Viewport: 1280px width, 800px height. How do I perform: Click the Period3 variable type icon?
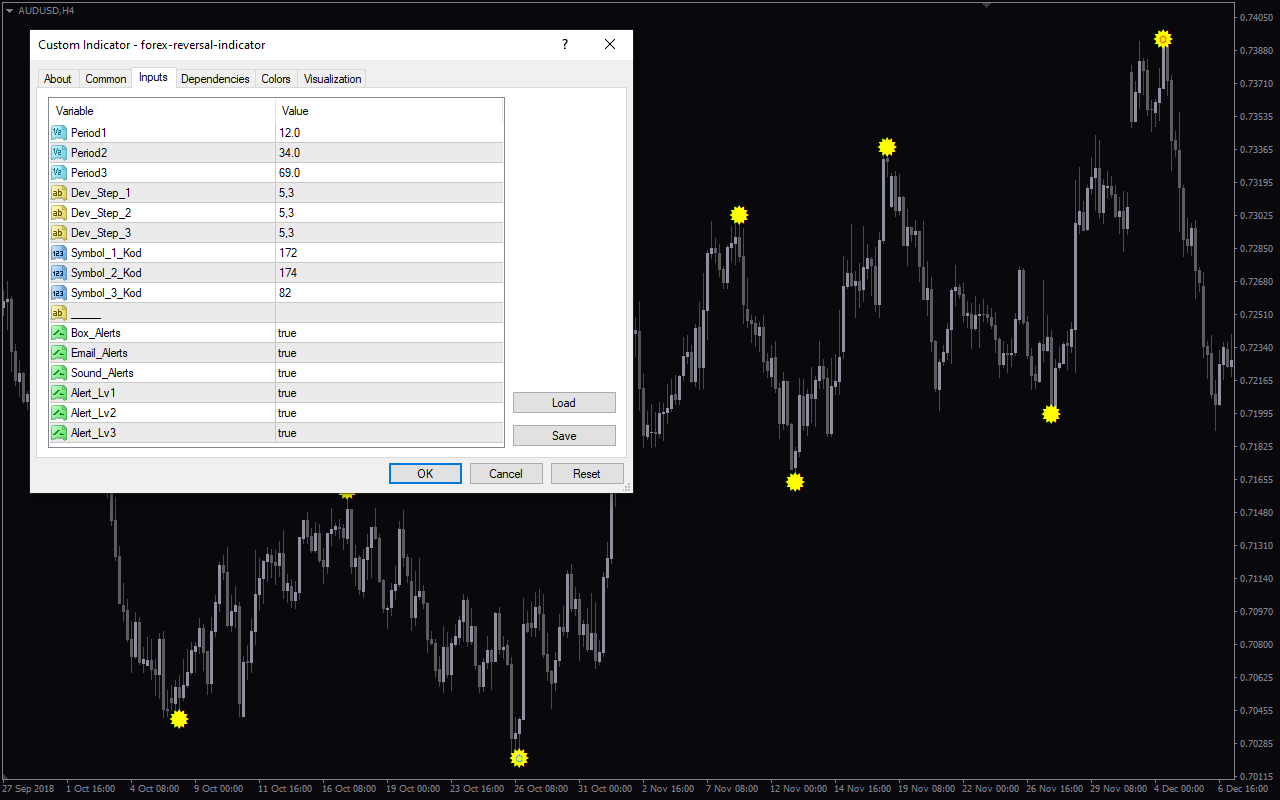pos(59,173)
